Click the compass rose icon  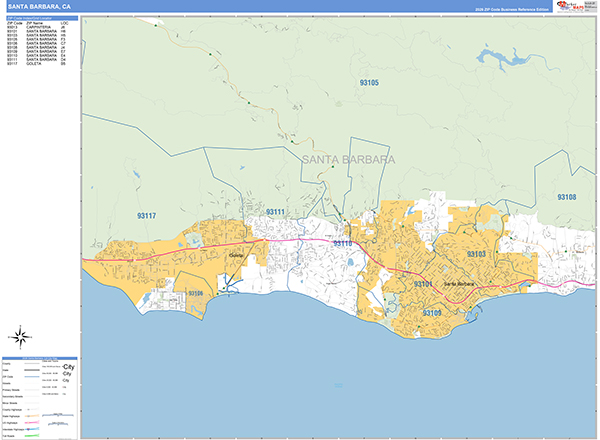click(x=21, y=336)
